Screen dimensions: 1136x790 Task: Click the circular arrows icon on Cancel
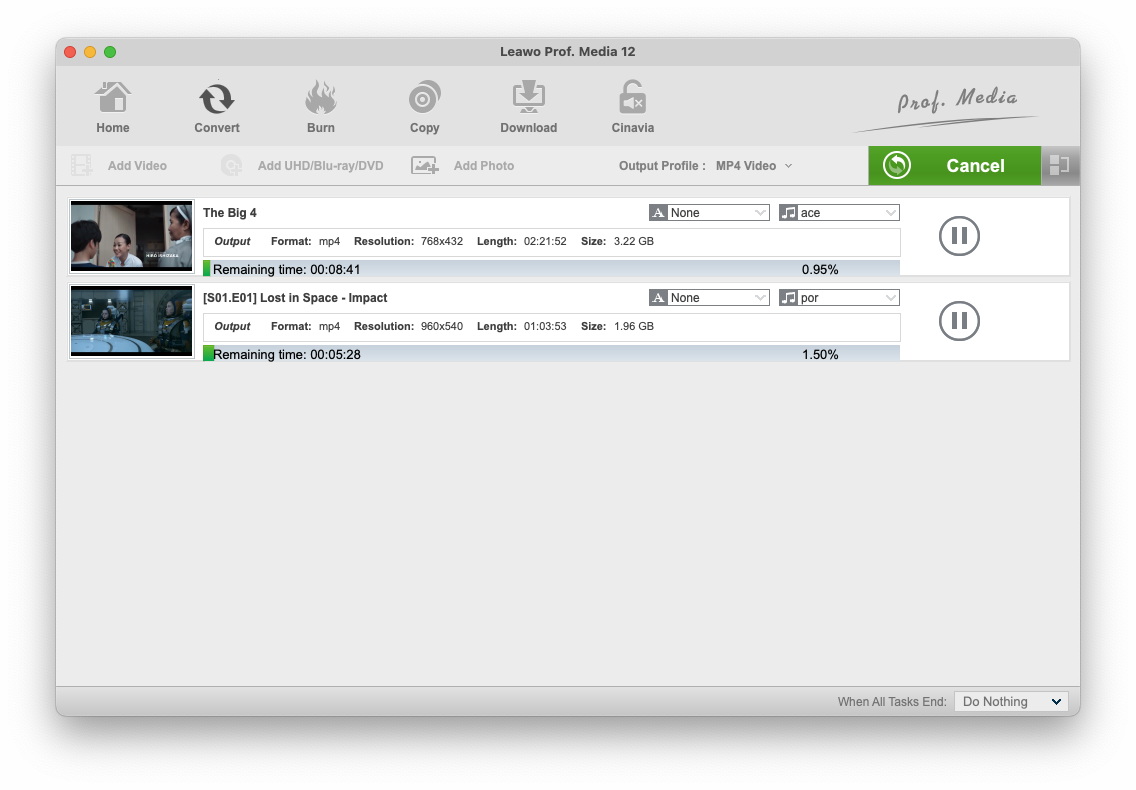click(897, 165)
